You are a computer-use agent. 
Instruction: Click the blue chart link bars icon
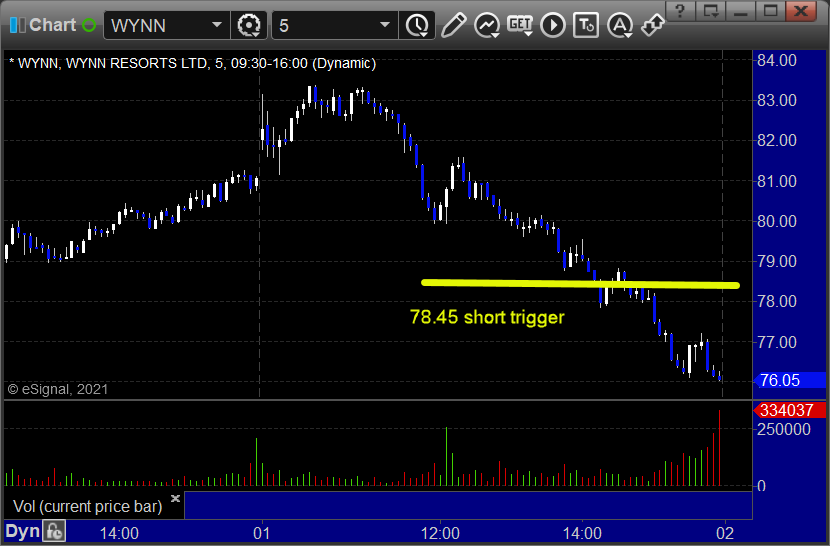(x=17, y=25)
